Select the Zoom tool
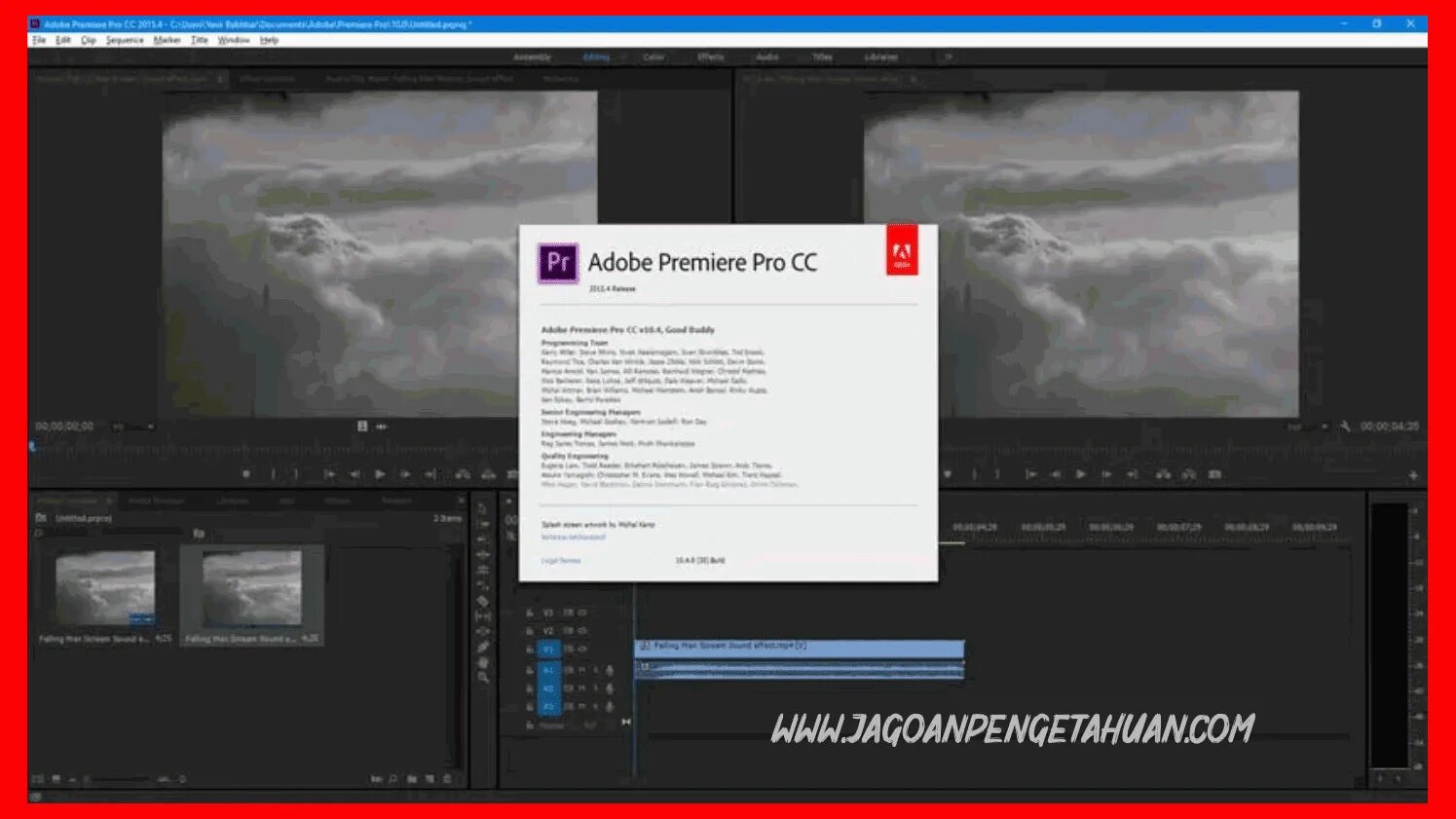This screenshot has width=1456, height=819. tap(483, 677)
